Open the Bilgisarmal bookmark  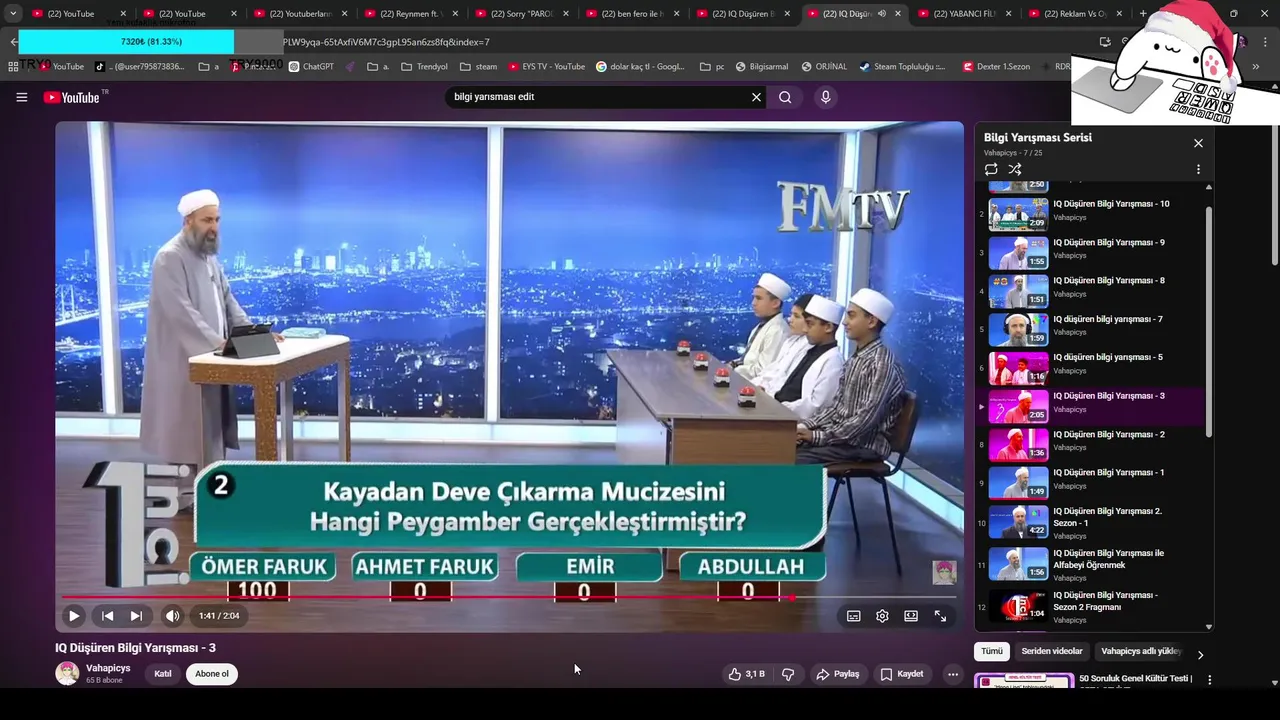(x=761, y=66)
